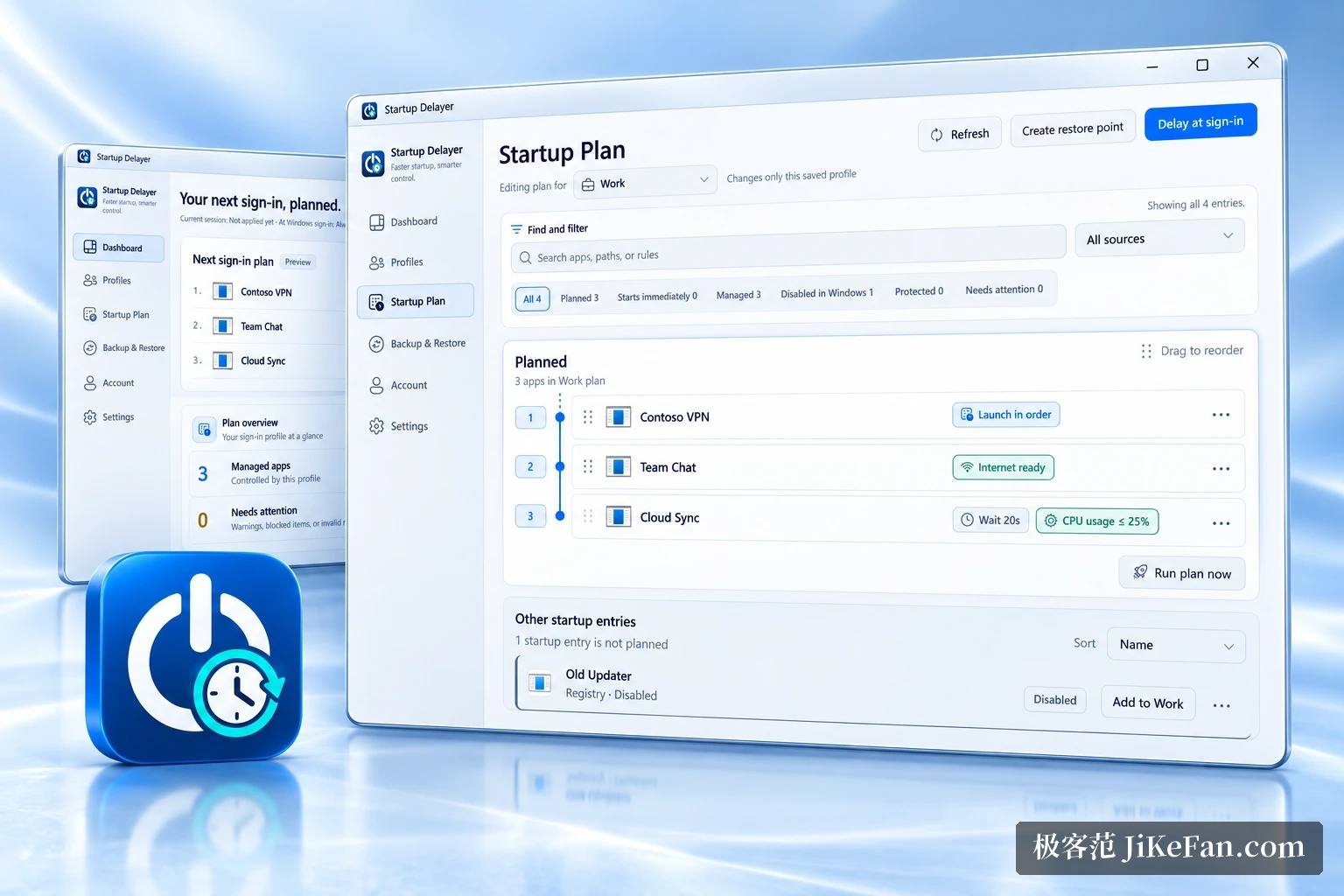1344x896 pixels.
Task: Click the Find and filter icon
Action: point(517,229)
